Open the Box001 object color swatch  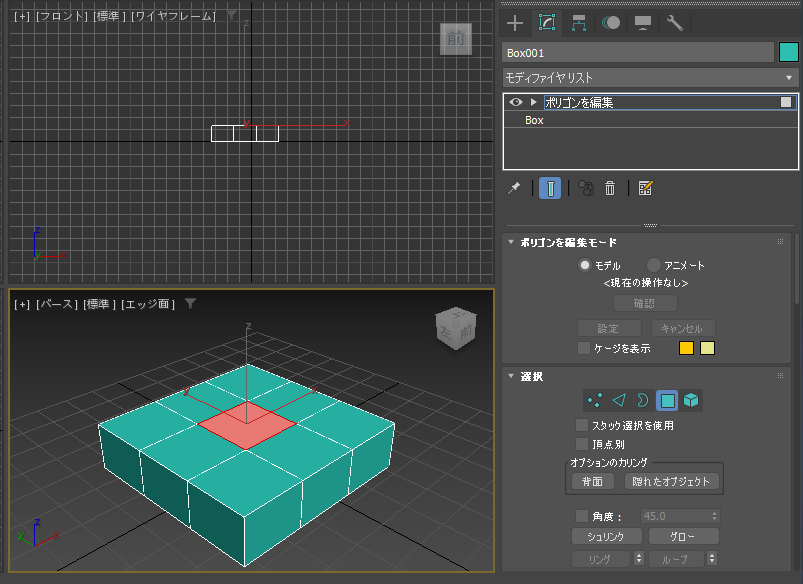788,53
